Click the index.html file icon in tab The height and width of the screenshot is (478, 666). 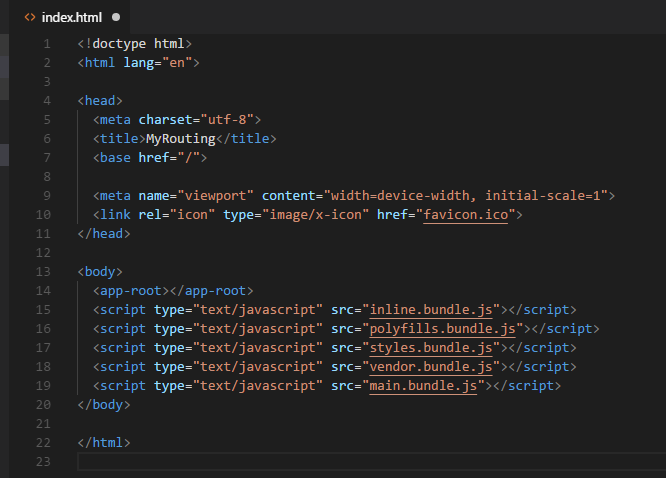[x=30, y=17]
